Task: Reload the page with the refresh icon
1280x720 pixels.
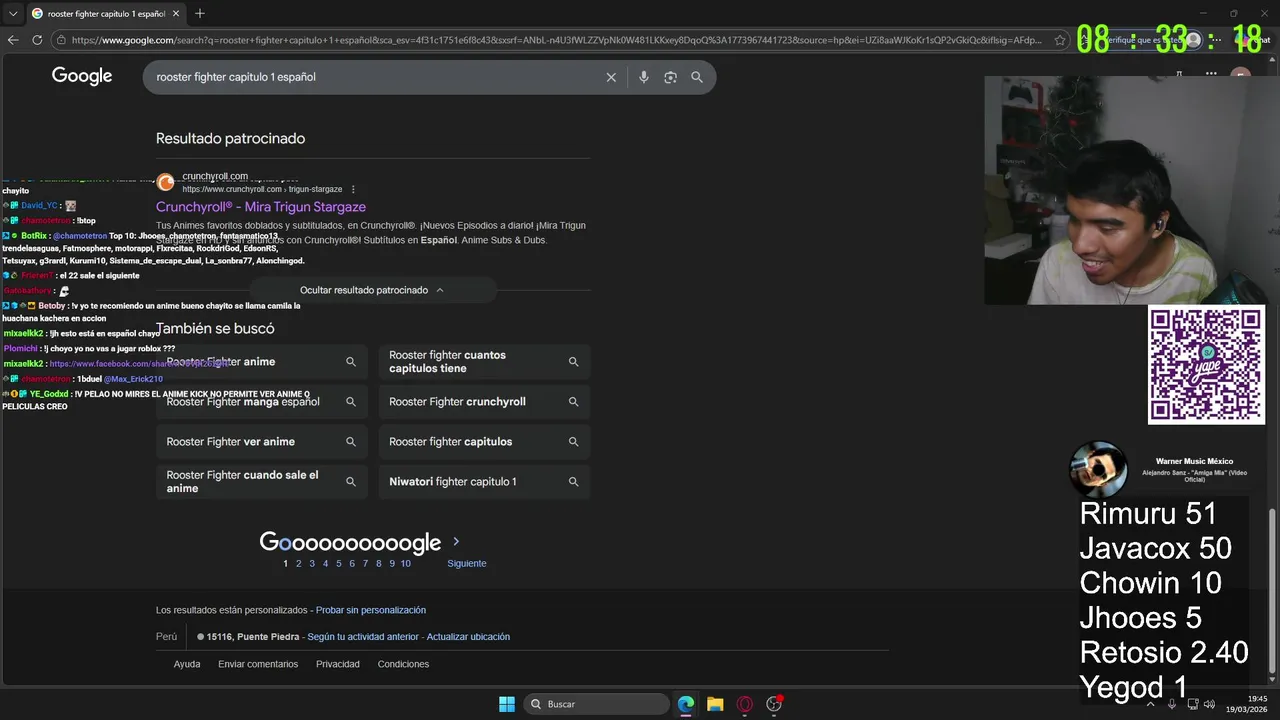Action: tap(37, 40)
